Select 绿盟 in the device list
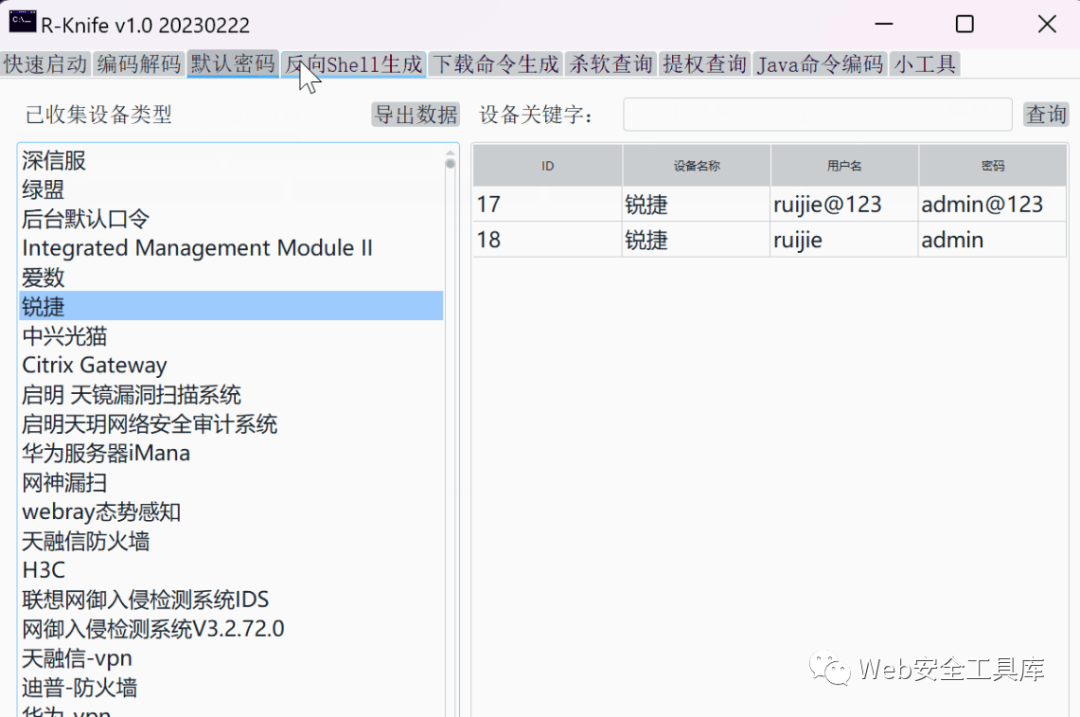Screen dimensions: 1080x717 [231, 189]
